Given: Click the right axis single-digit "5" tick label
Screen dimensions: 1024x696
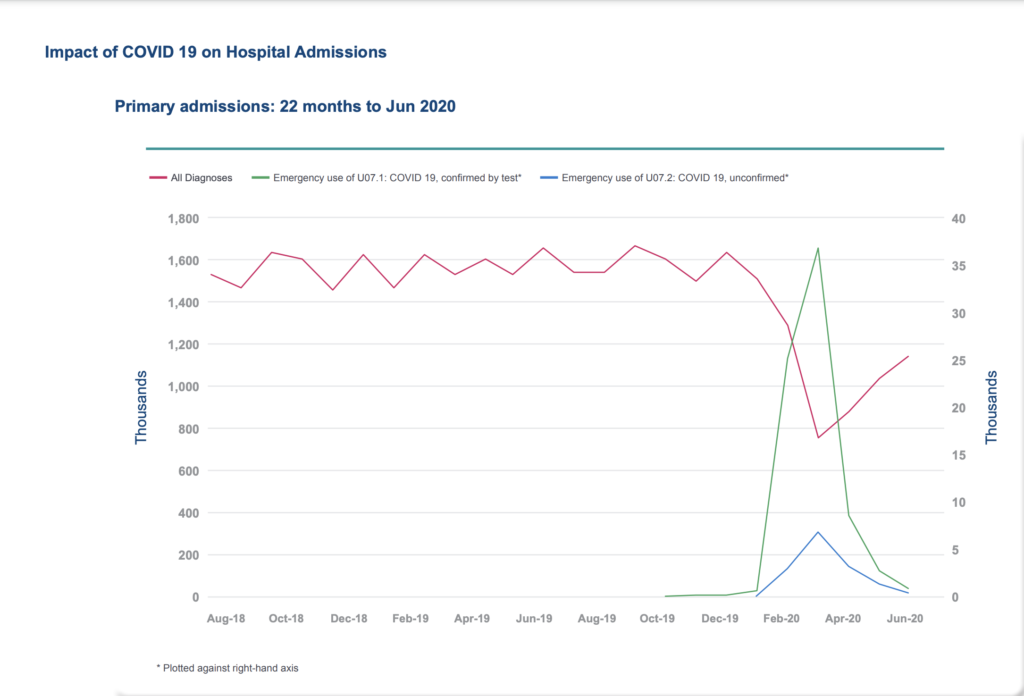Looking at the screenshot, I should (x=955, y=550).
